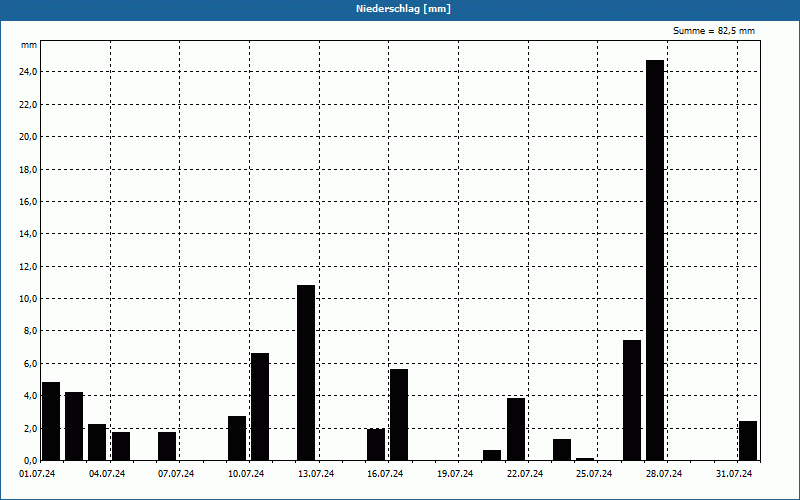Click the date label '01.07.24'

37,474
